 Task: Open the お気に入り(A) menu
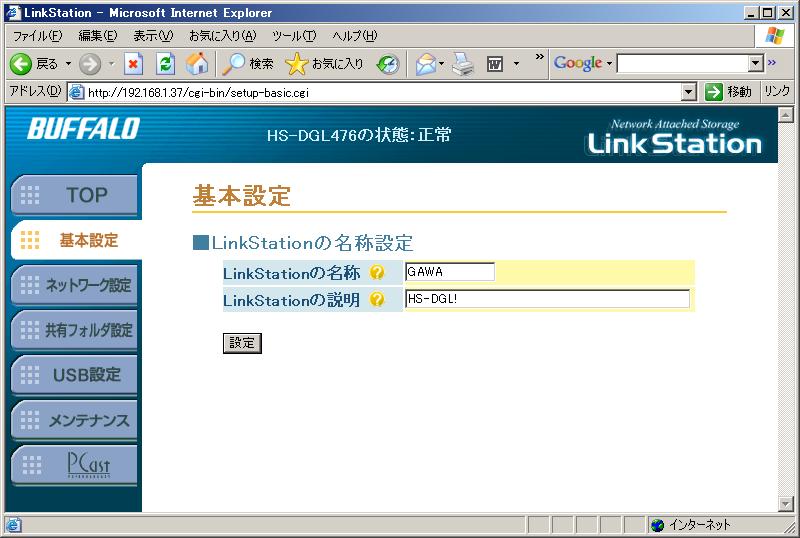222,36
